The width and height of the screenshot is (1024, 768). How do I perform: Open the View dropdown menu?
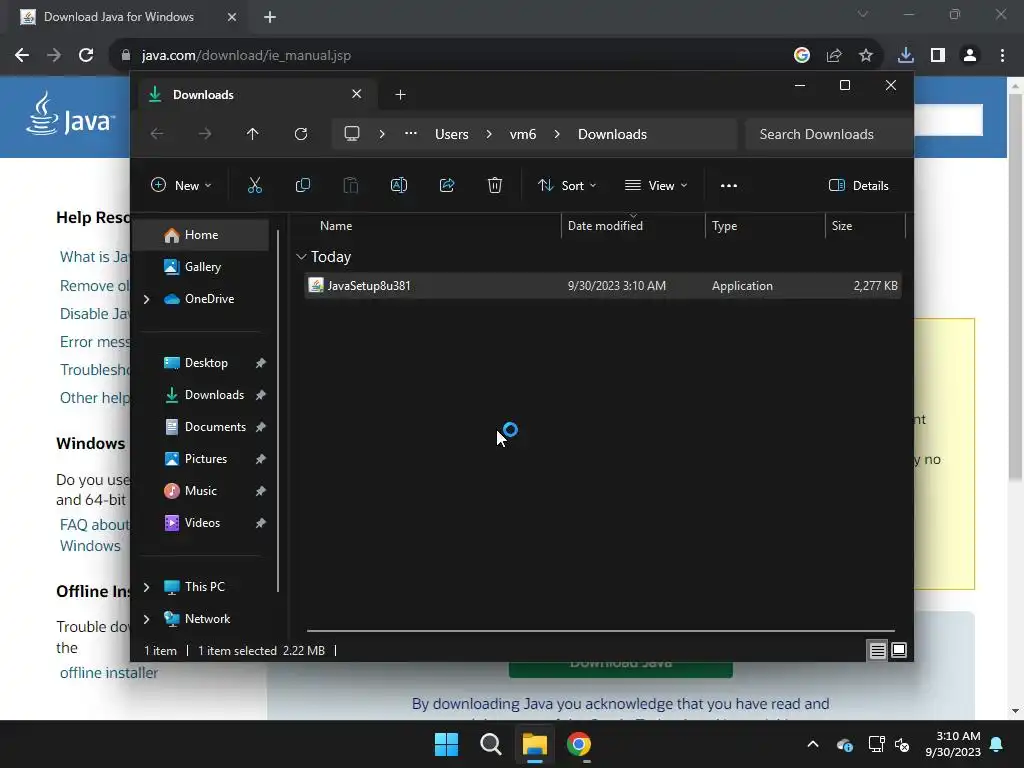pyautogui.click(x=656, y=185)
